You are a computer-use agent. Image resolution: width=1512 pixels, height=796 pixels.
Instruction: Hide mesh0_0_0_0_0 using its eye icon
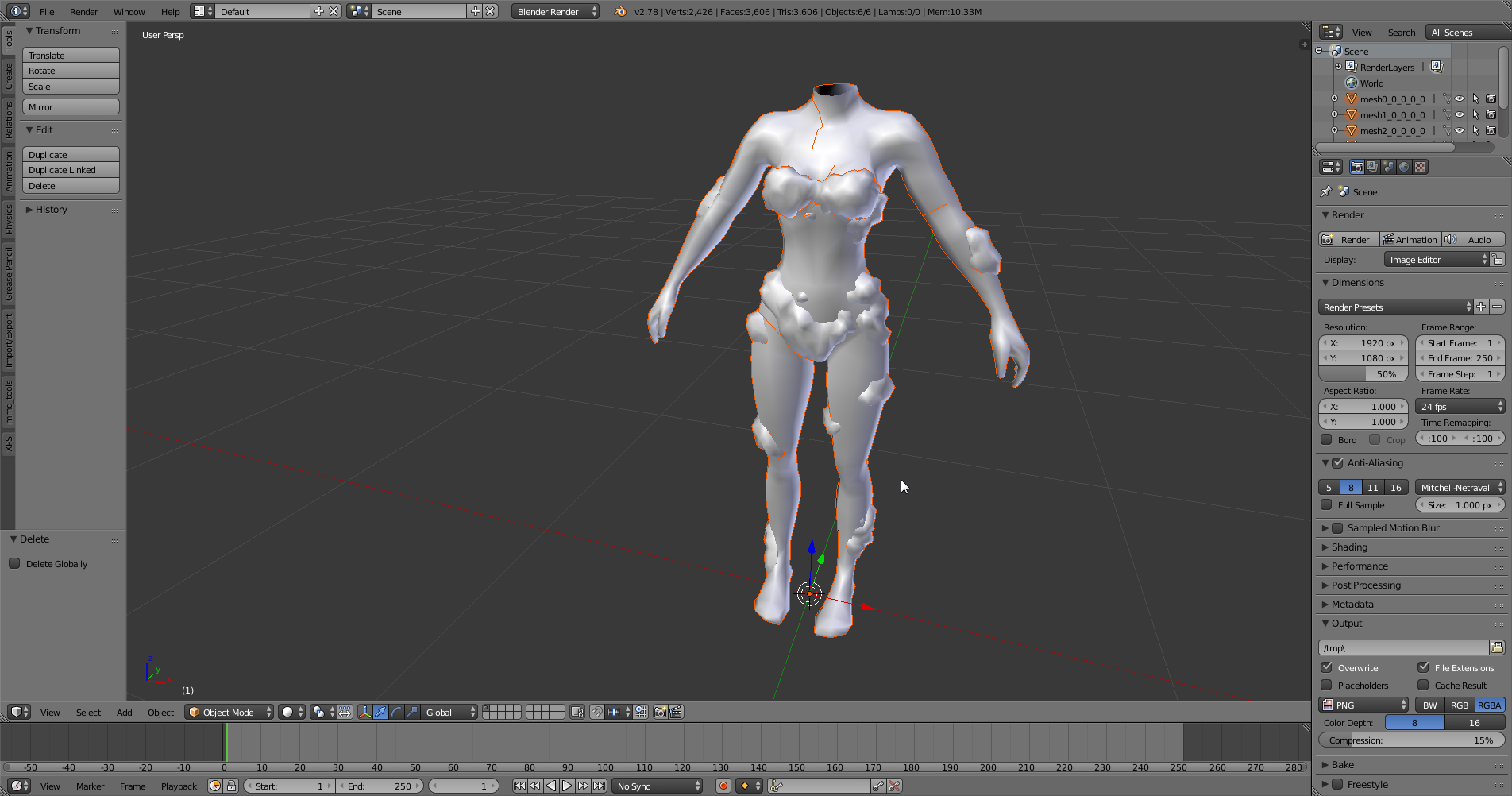point(1460,99)
